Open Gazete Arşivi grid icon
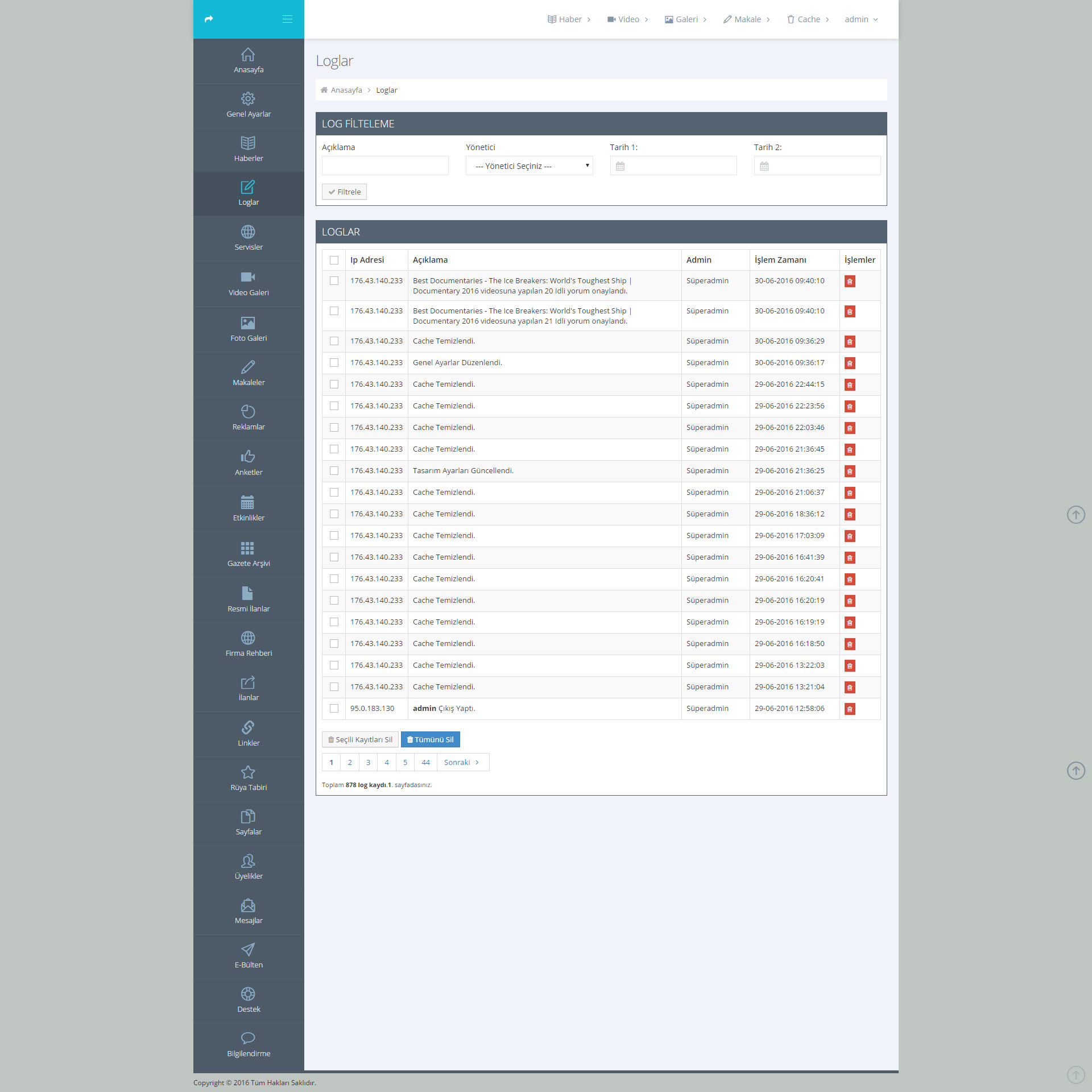Viewport: 1092px width, 1092px height. coord(247,548)
